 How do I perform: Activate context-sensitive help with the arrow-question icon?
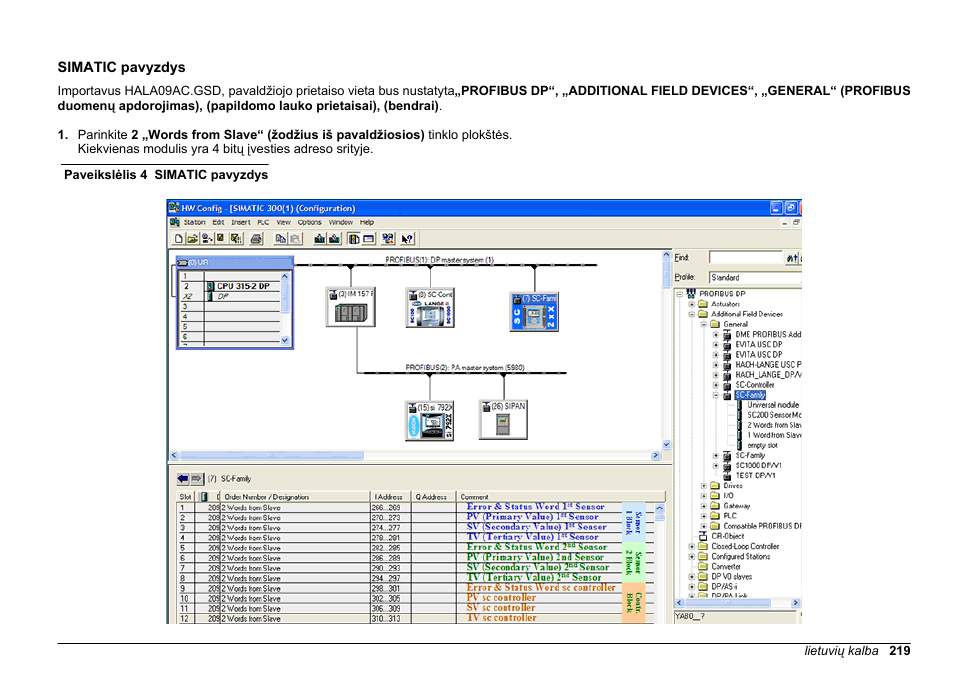click(407, 238)
